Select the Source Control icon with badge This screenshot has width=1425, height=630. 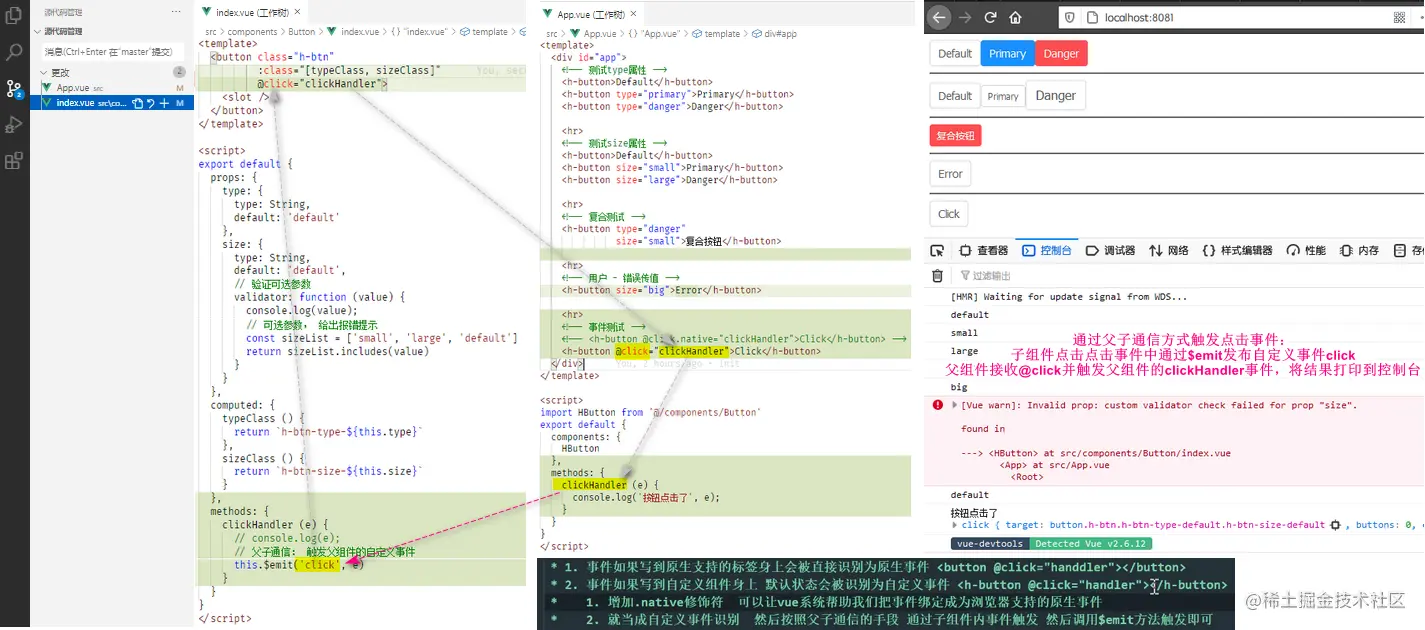coord(14,89)
